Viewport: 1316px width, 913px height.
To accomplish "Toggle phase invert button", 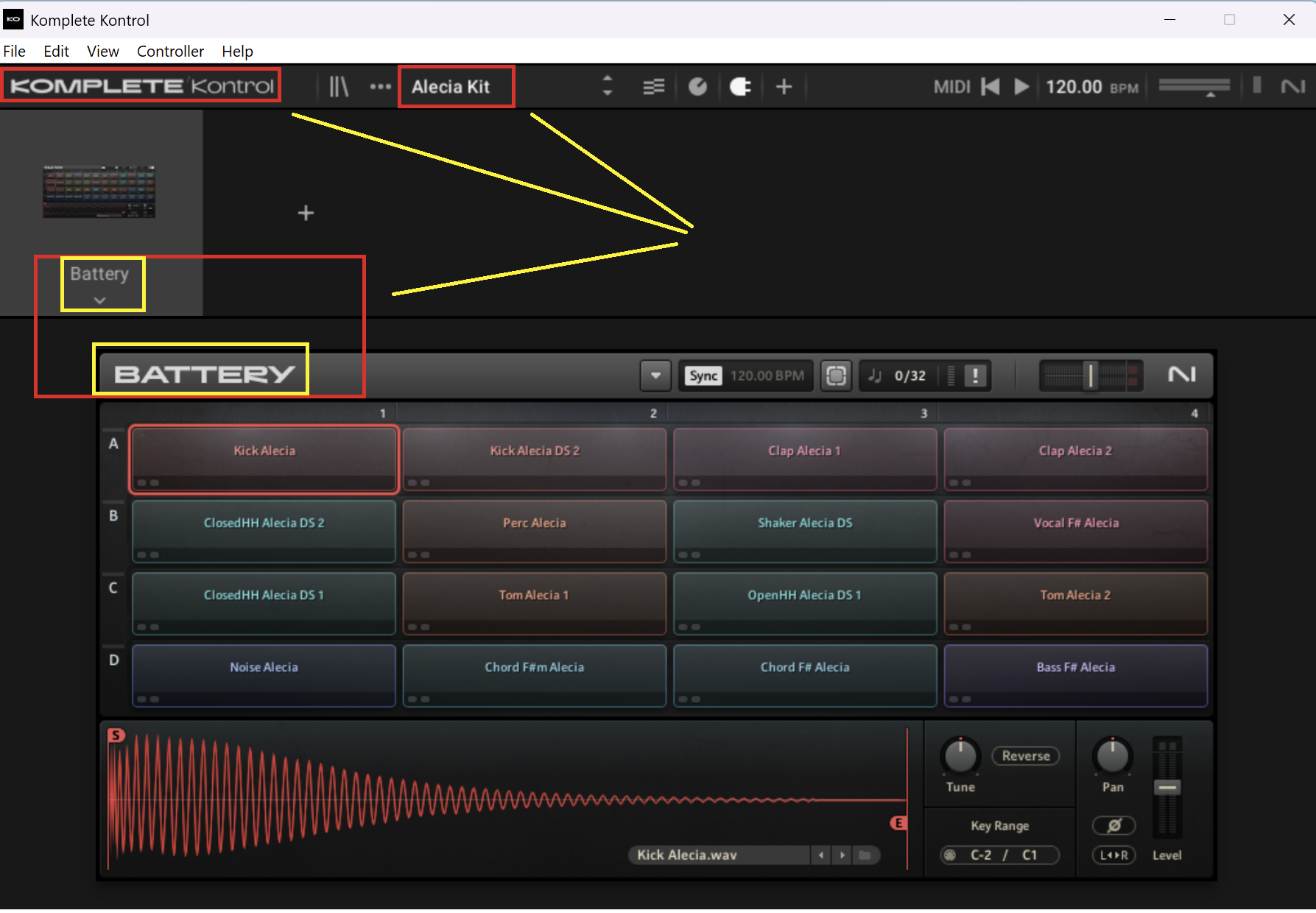I will tap(1113, 825).
